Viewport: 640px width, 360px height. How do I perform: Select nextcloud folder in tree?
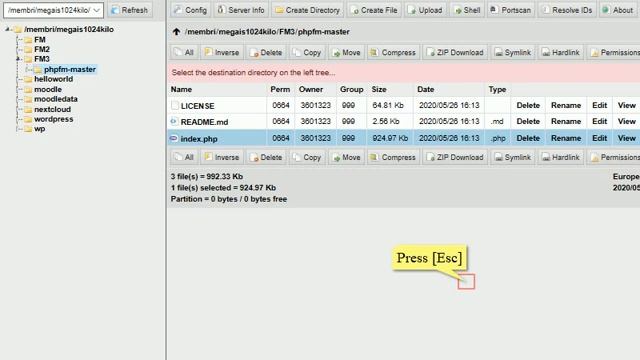coord(52,109)
